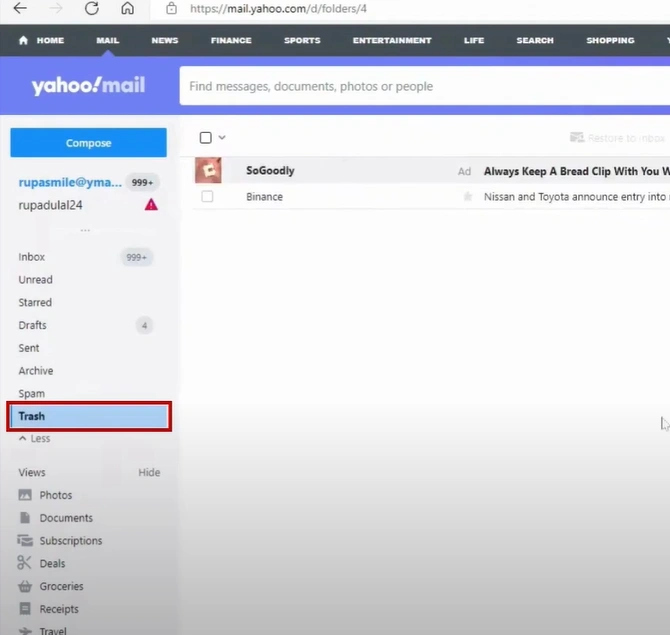Open the ENTERTAINMENT navigation tab
This screenshot has width=670, height=635.
[x=392, y=40]
